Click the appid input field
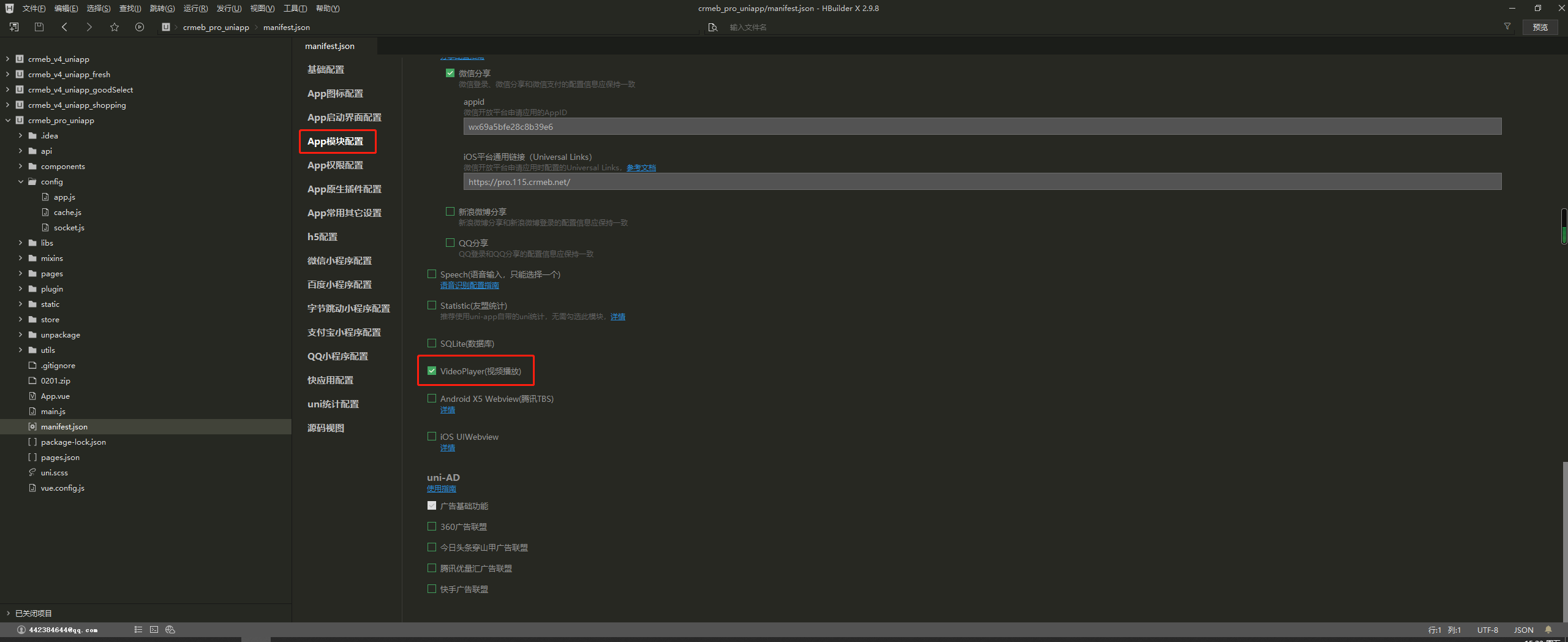 coord(982,127)
